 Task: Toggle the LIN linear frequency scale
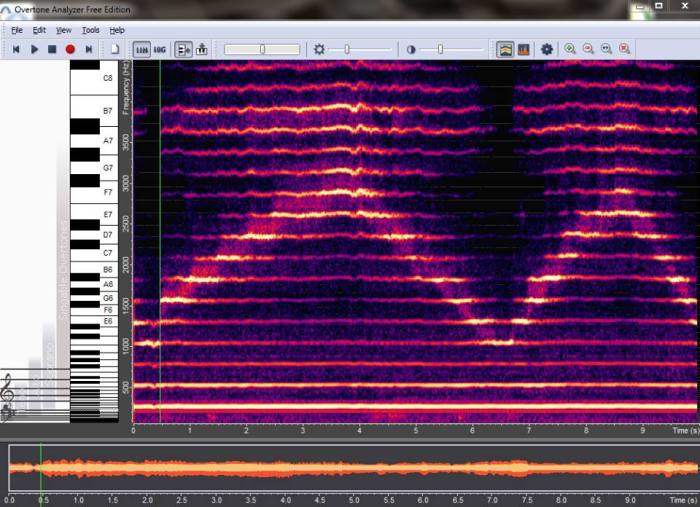click(141, 49)
